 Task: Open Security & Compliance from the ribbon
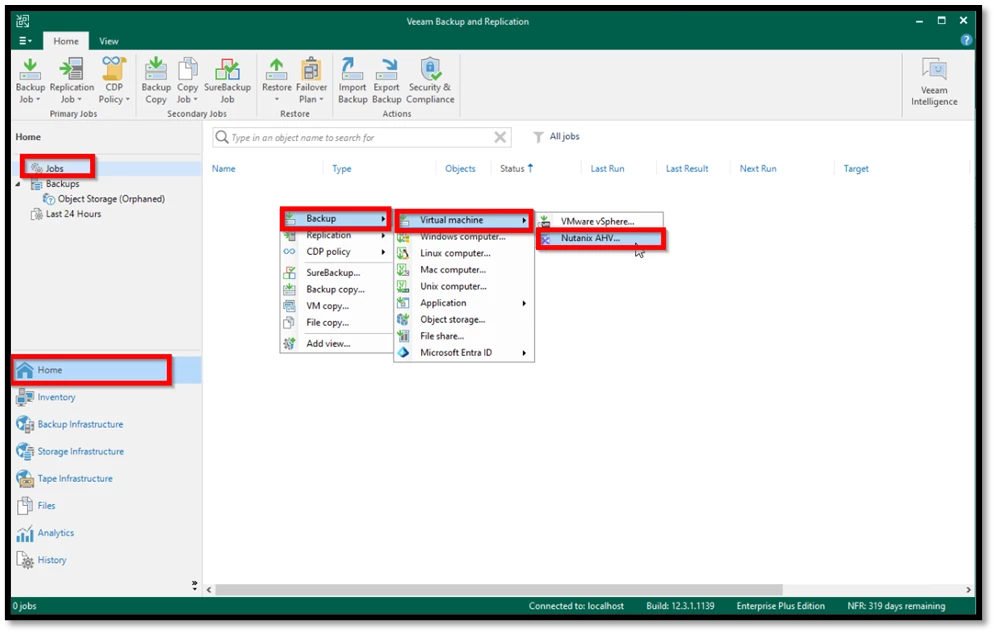430,81
